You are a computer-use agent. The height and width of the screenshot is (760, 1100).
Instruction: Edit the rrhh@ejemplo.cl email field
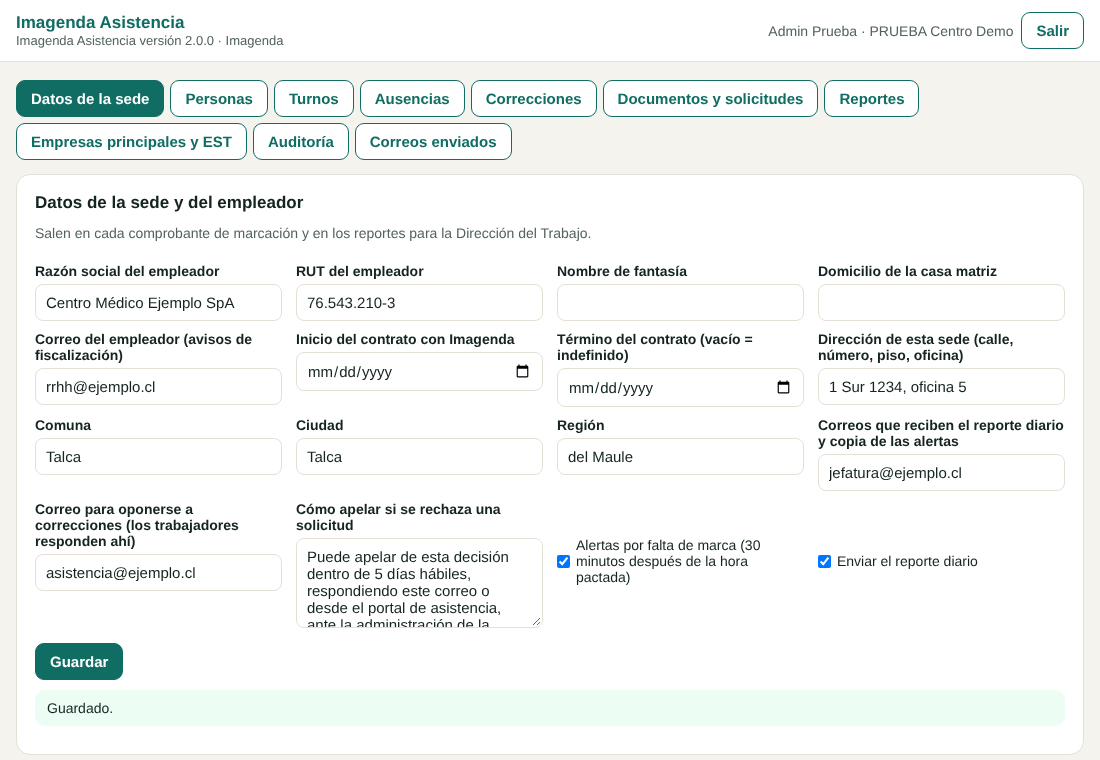click(x=159, y=387)
